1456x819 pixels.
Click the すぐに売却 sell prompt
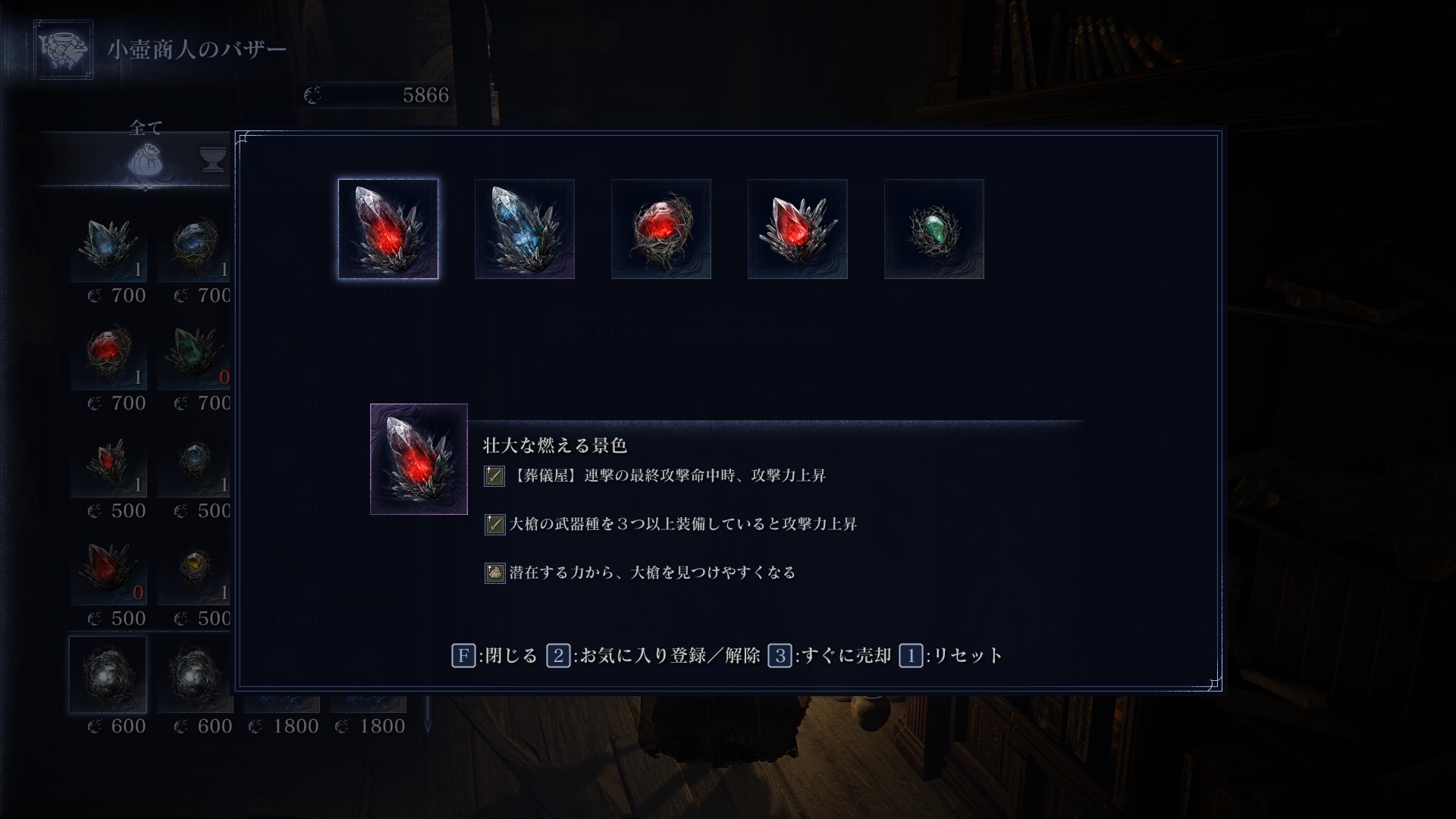point(830,655)
